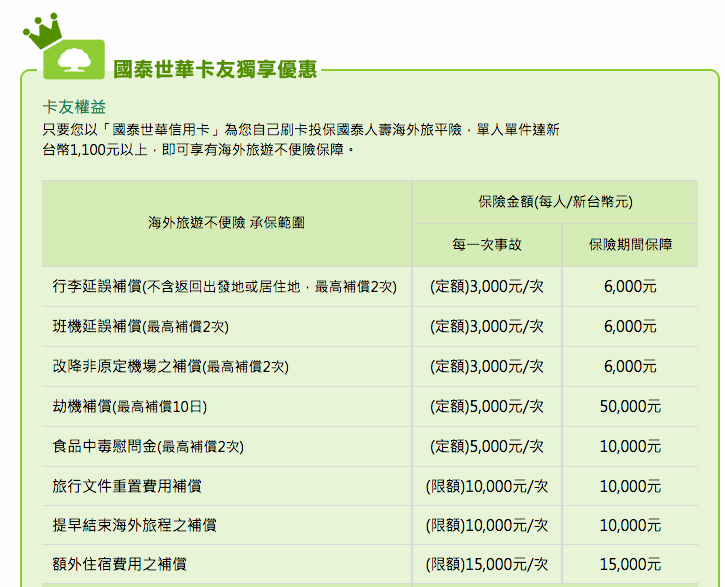Click (限額)10,000元/次 in 提早結束海外旅程 row
Image resolution: width=725 pixels, height=587 pixels.
coord(487,526)
